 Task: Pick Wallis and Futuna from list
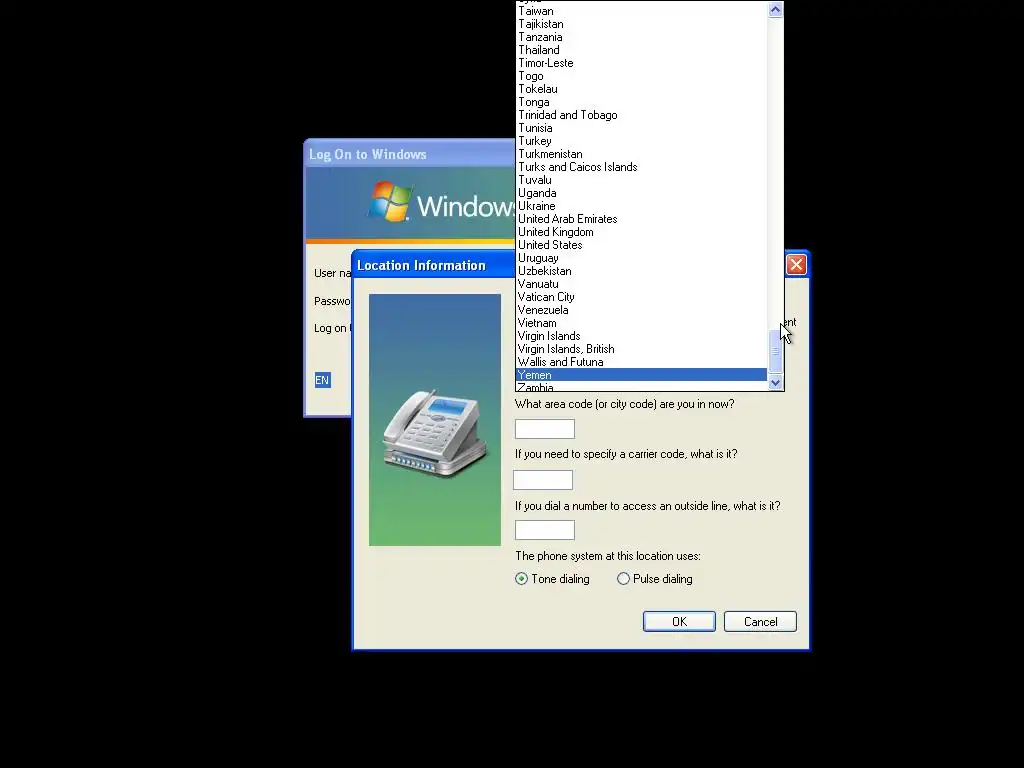pyautogui.click(x=641, y=362)
